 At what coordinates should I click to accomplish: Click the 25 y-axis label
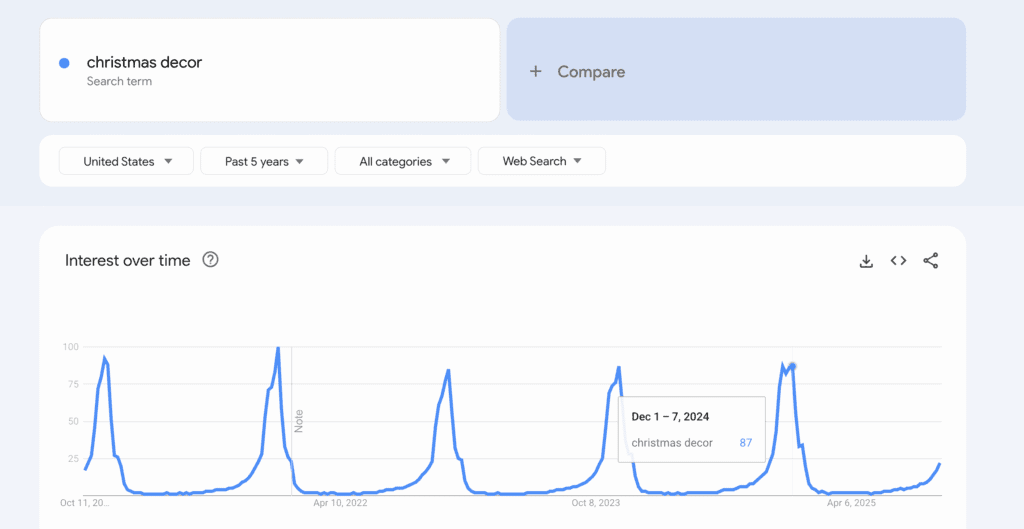pos(73,458)
